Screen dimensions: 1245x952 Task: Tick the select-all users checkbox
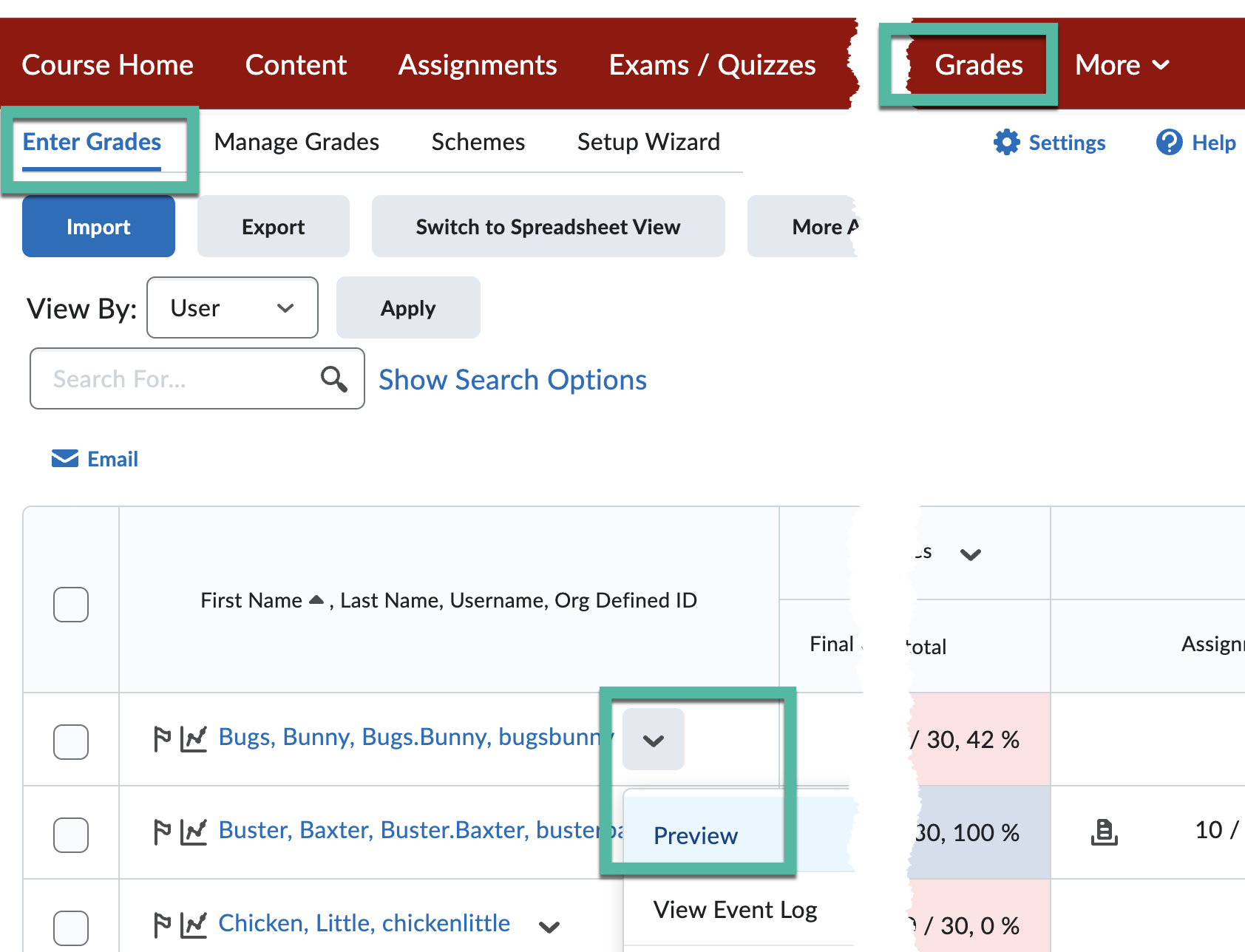pos(71,605)
